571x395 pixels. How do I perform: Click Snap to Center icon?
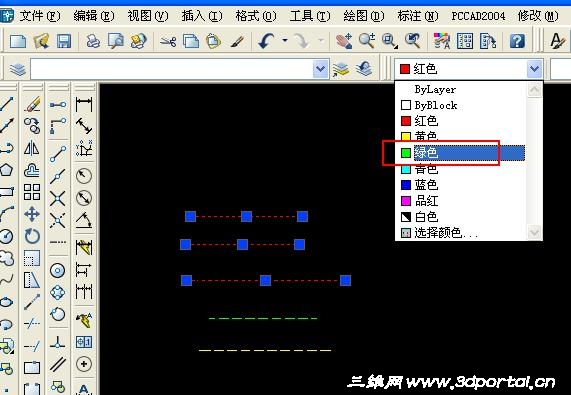pyautogui.click(x=58, y=270)
